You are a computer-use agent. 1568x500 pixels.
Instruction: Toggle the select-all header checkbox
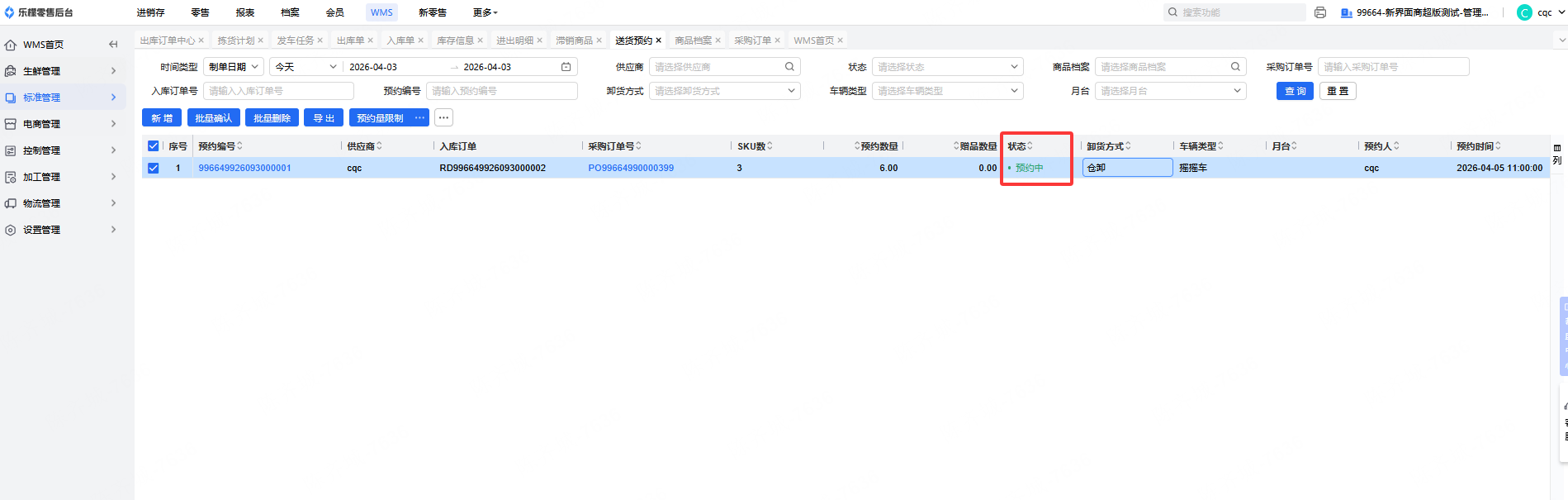[154, 146]
